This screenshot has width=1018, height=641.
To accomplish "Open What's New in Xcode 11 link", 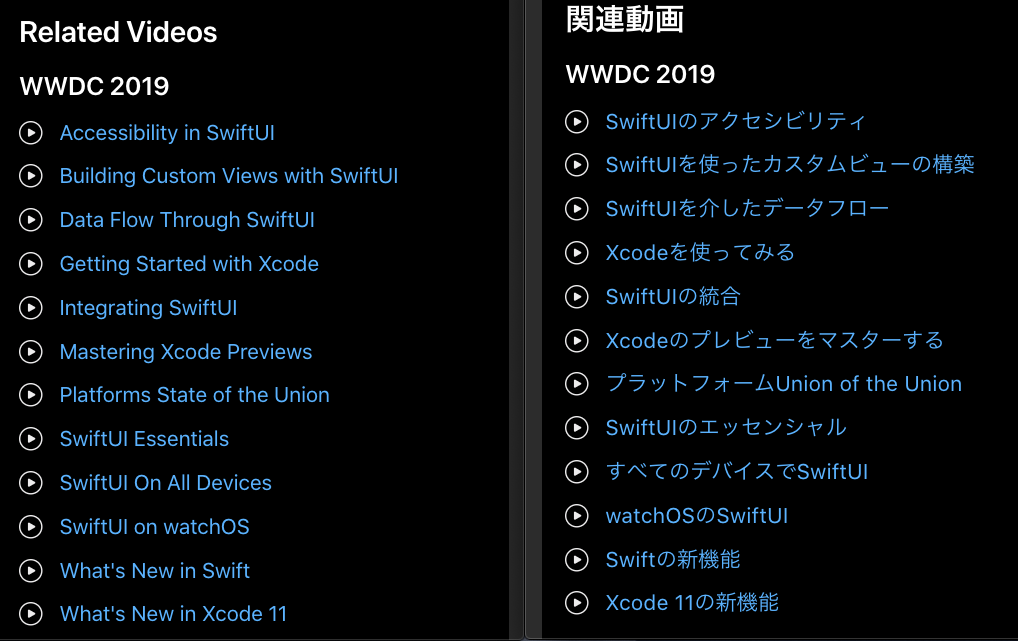I will tap(173, 614).
